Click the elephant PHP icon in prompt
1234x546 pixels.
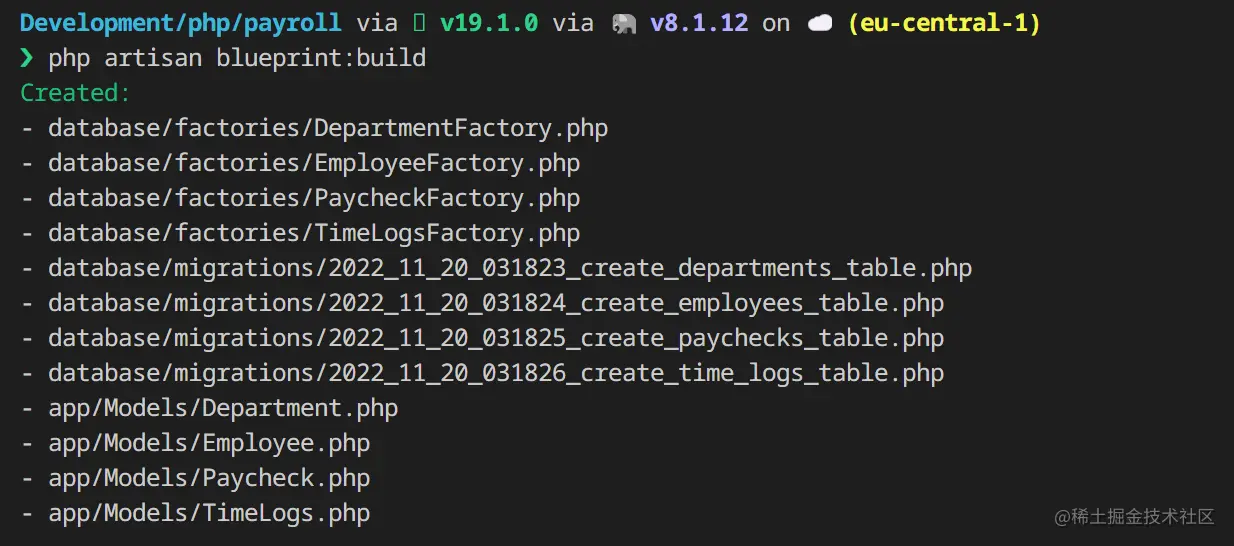(x=625, y=23)
